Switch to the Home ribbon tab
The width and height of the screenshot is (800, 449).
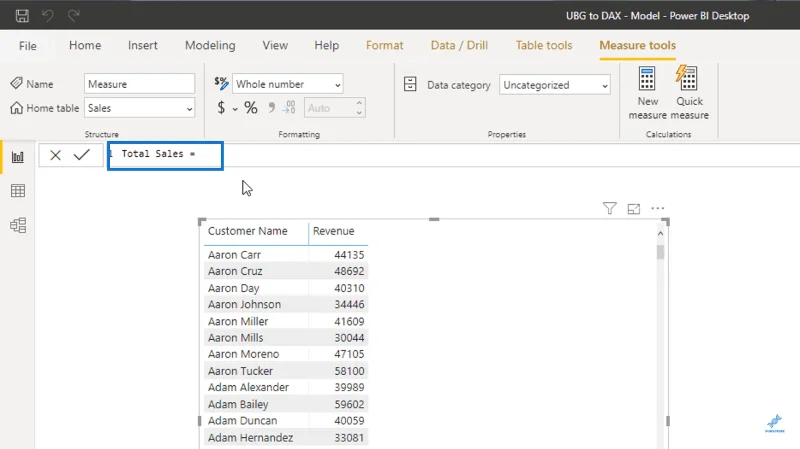point(85,45)
